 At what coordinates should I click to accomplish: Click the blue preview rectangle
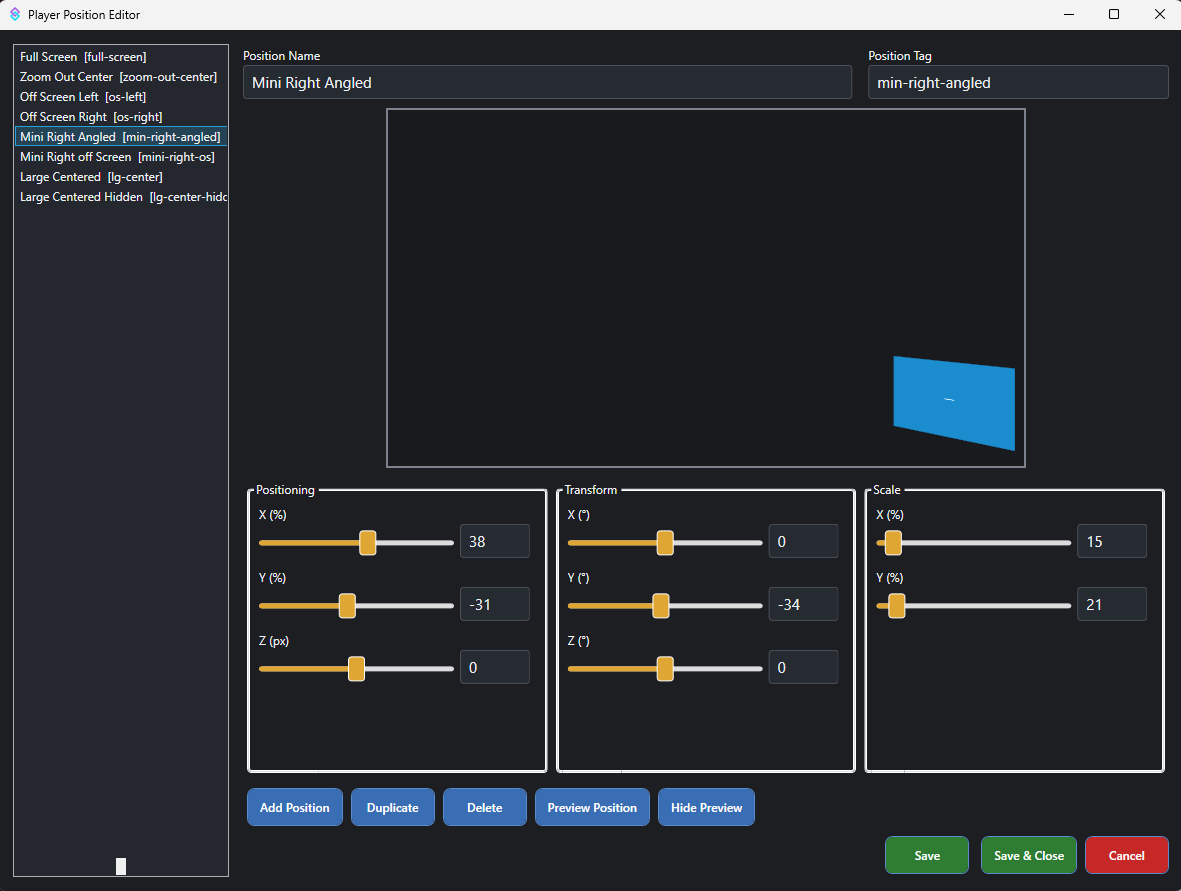click(954, 403)
